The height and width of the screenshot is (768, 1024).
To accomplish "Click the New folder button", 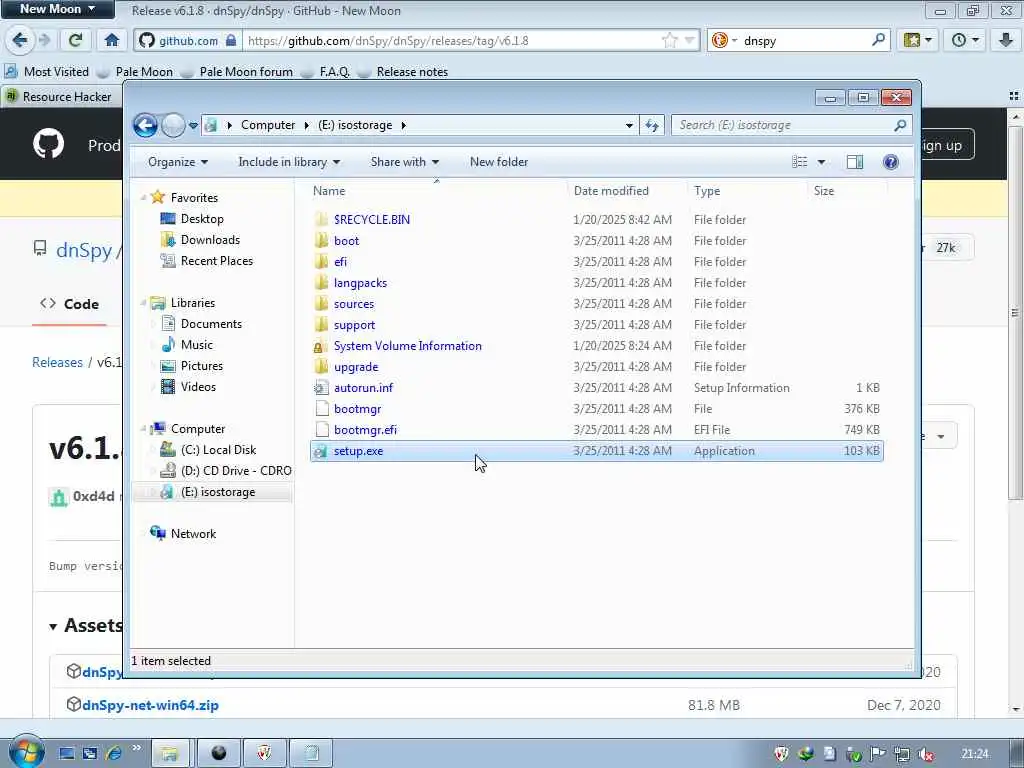I will [499, 162].
